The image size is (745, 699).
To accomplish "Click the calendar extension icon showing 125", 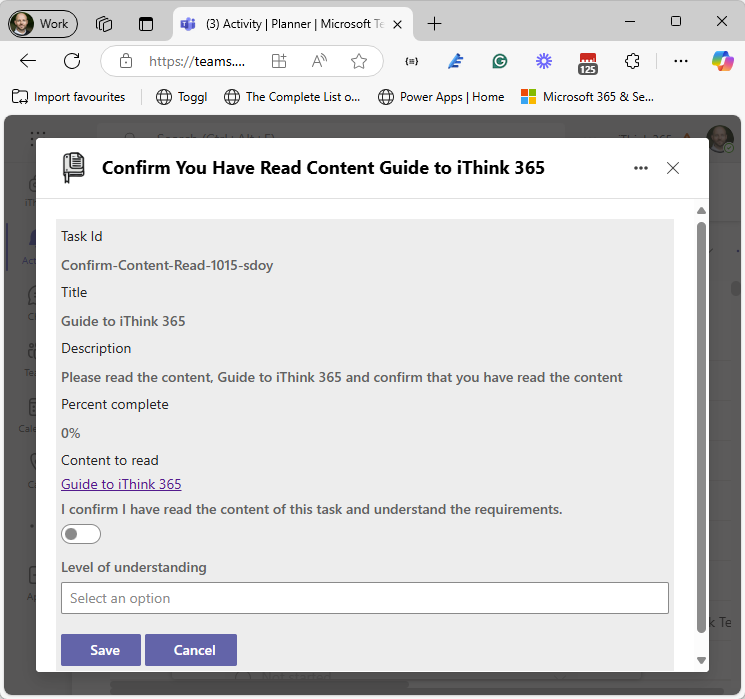I will click(x=588, y=62).
